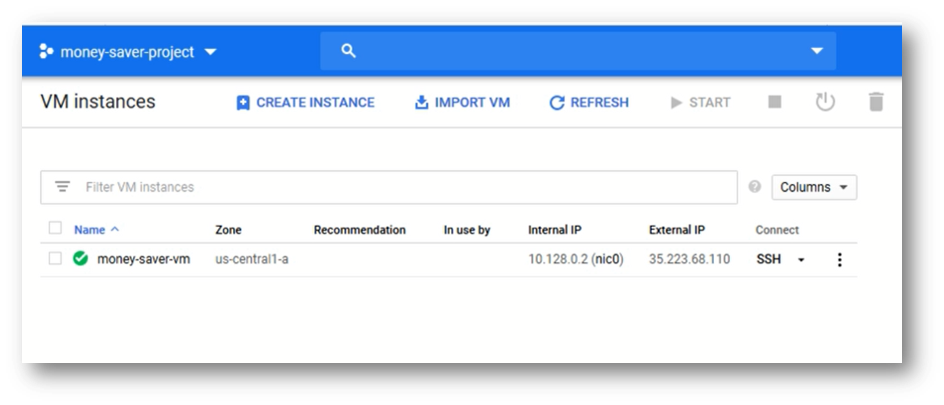Click external IP 35.223.68.110
This screenshot has width=944, height=405.
[689, 259]
